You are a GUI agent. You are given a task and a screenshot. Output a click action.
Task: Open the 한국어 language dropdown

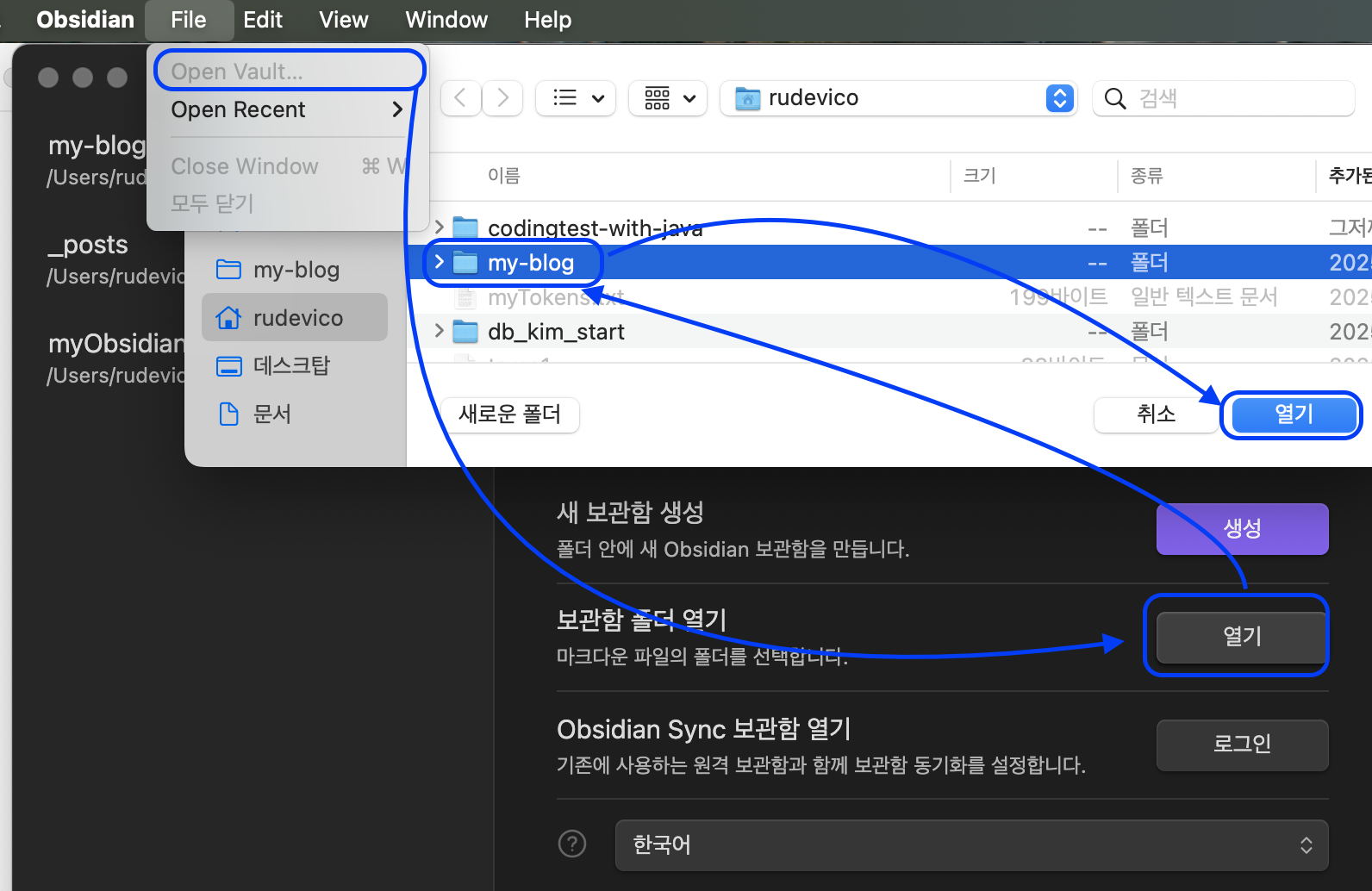tap(971, 845)
